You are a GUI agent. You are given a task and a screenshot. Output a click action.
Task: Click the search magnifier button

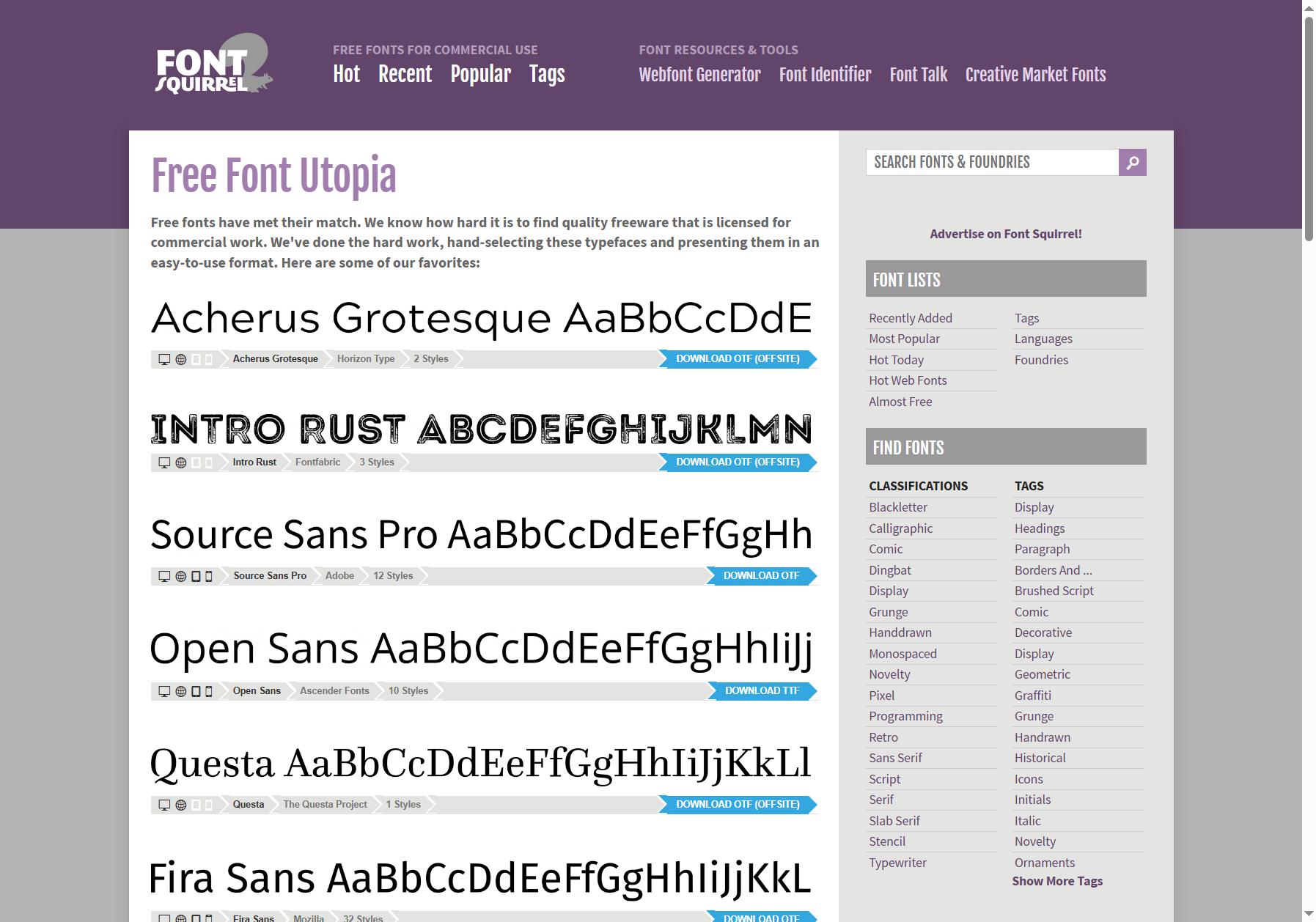(1132, 162)
